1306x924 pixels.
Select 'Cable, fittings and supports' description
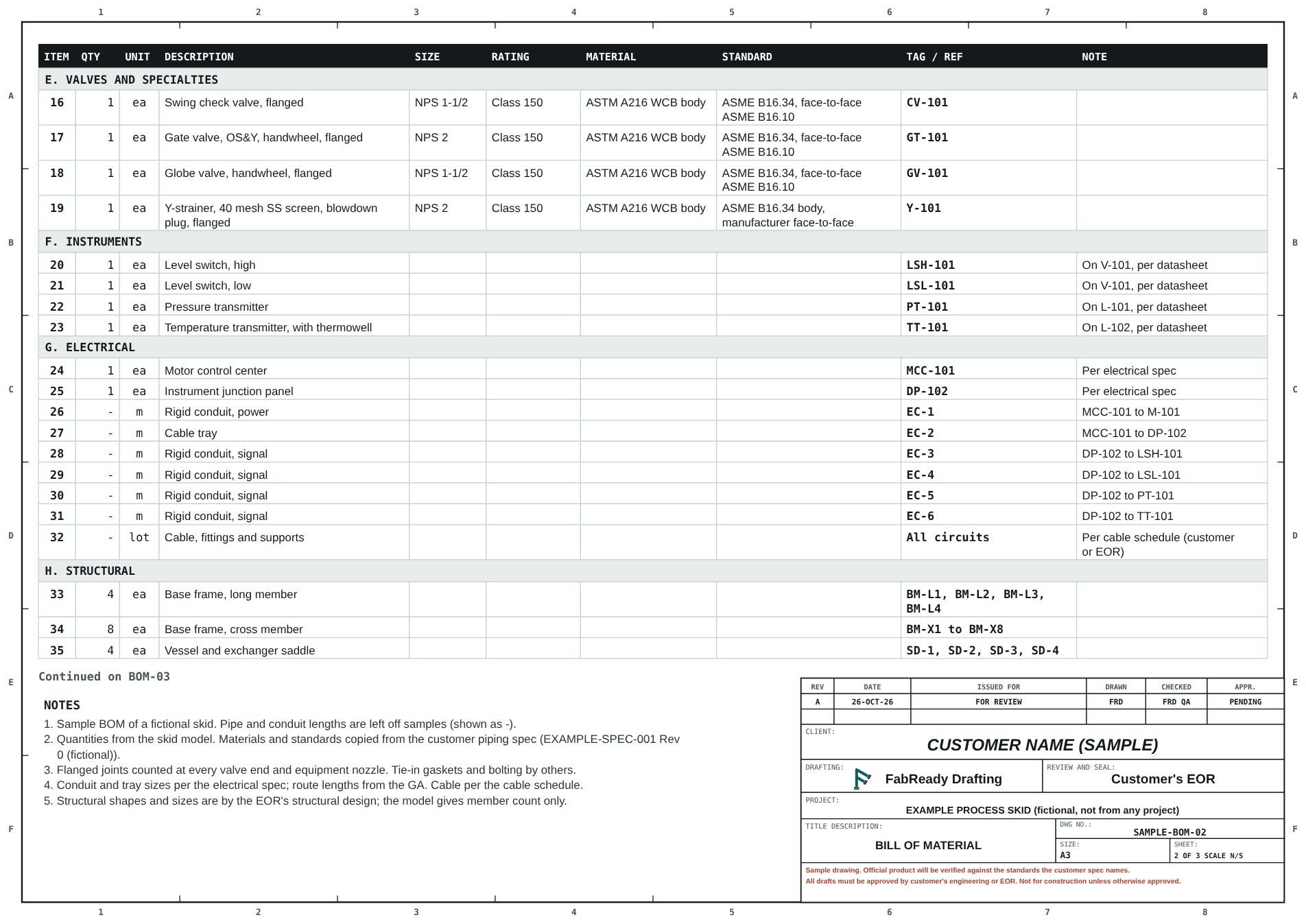234,538
